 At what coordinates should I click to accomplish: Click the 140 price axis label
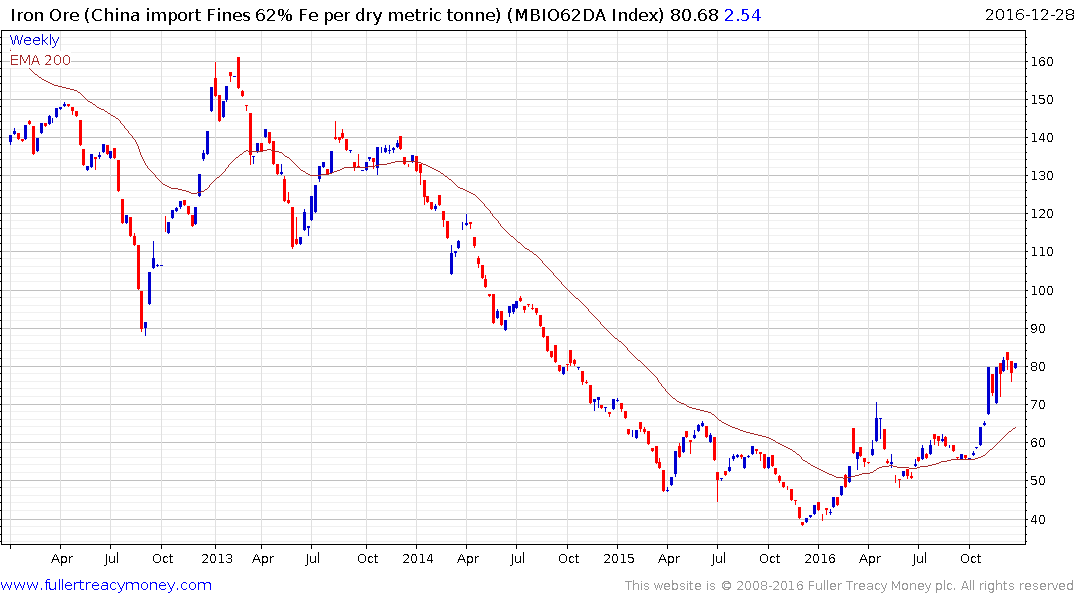(x=1042, y=138)
